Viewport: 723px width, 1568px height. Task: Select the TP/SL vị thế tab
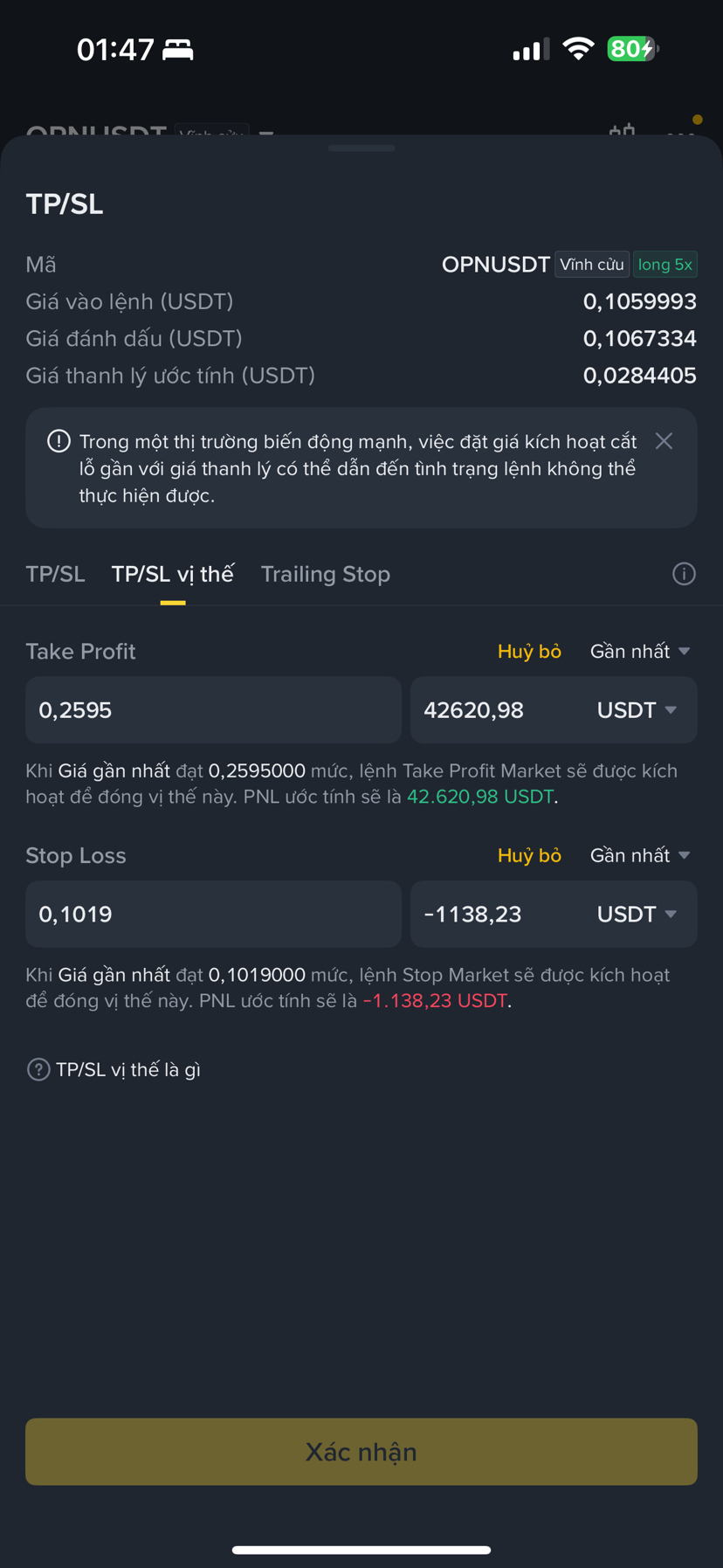[173, 574]
